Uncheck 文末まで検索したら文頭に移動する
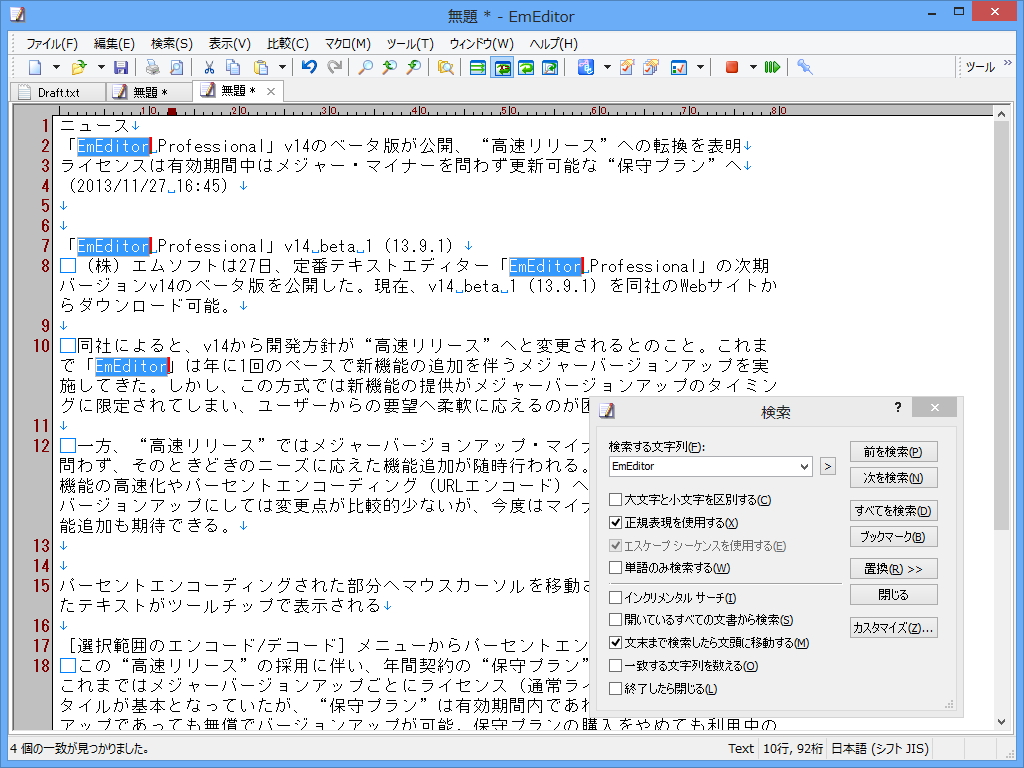This screenshot has height=768, width=1024. point(615,643)
